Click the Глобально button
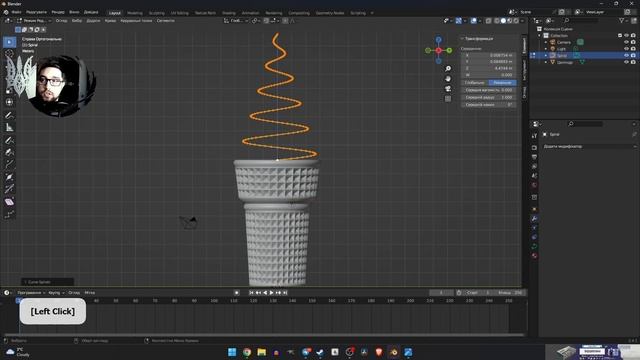640x360 pixels. tap(474, 82)
